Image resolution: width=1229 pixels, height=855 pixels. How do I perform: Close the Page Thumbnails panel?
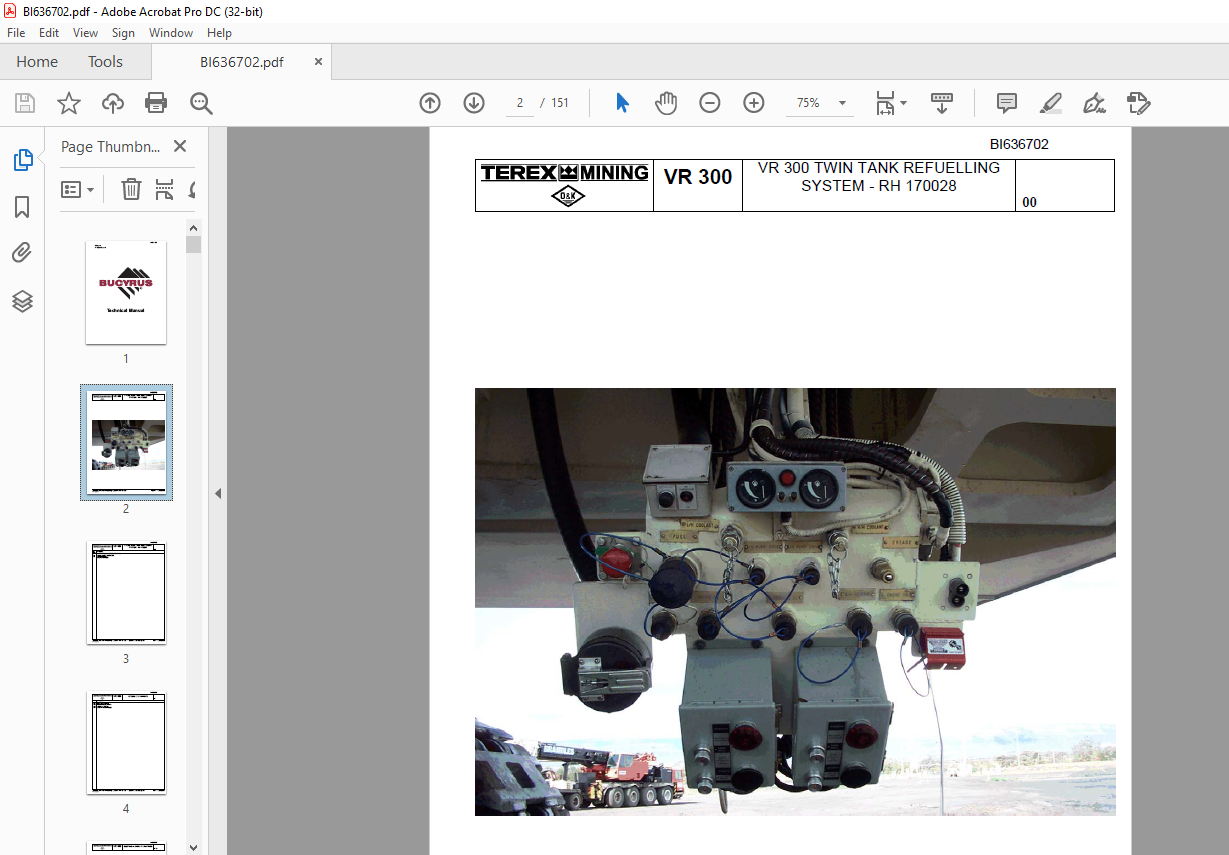(180, 146)
